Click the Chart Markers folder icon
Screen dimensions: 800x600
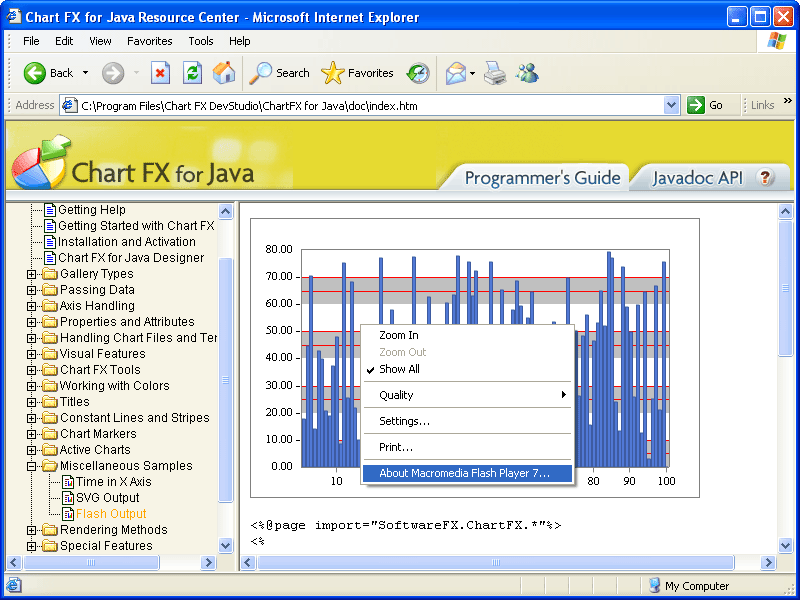pos(49,434)
